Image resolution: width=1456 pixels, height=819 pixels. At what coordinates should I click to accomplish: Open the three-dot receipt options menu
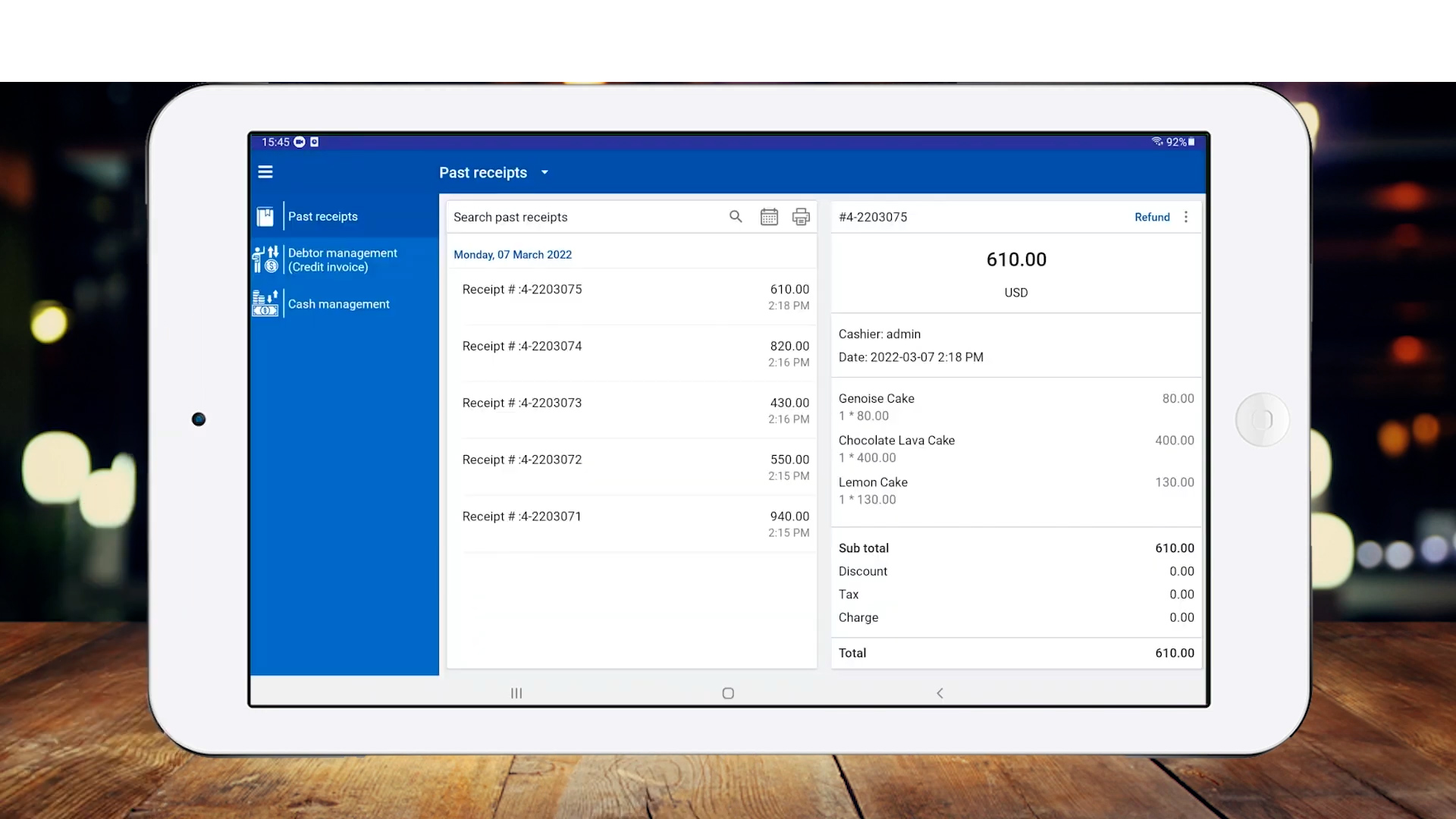[x=1186, y=217]
